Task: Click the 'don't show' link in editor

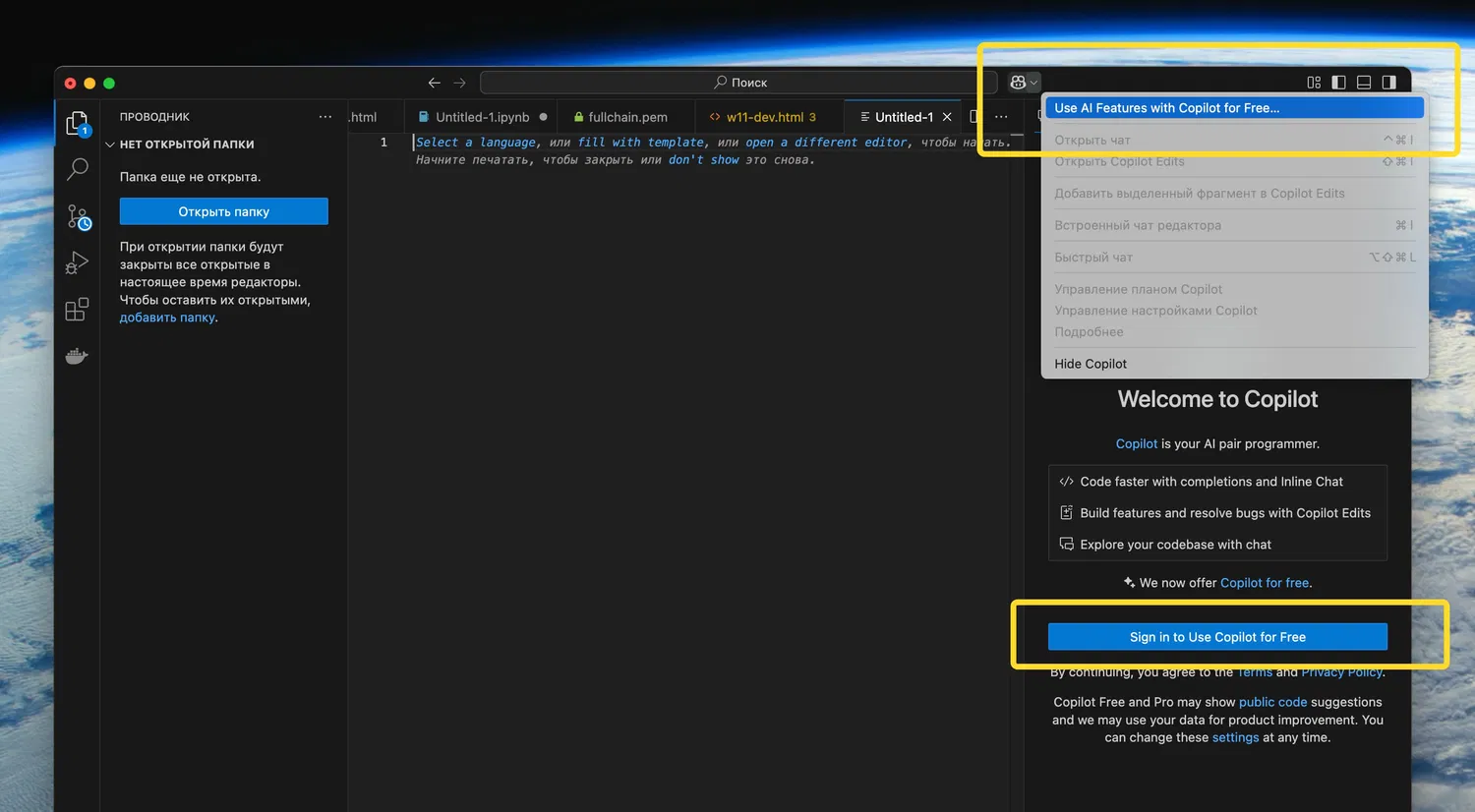Action: [x=704, y=160]
